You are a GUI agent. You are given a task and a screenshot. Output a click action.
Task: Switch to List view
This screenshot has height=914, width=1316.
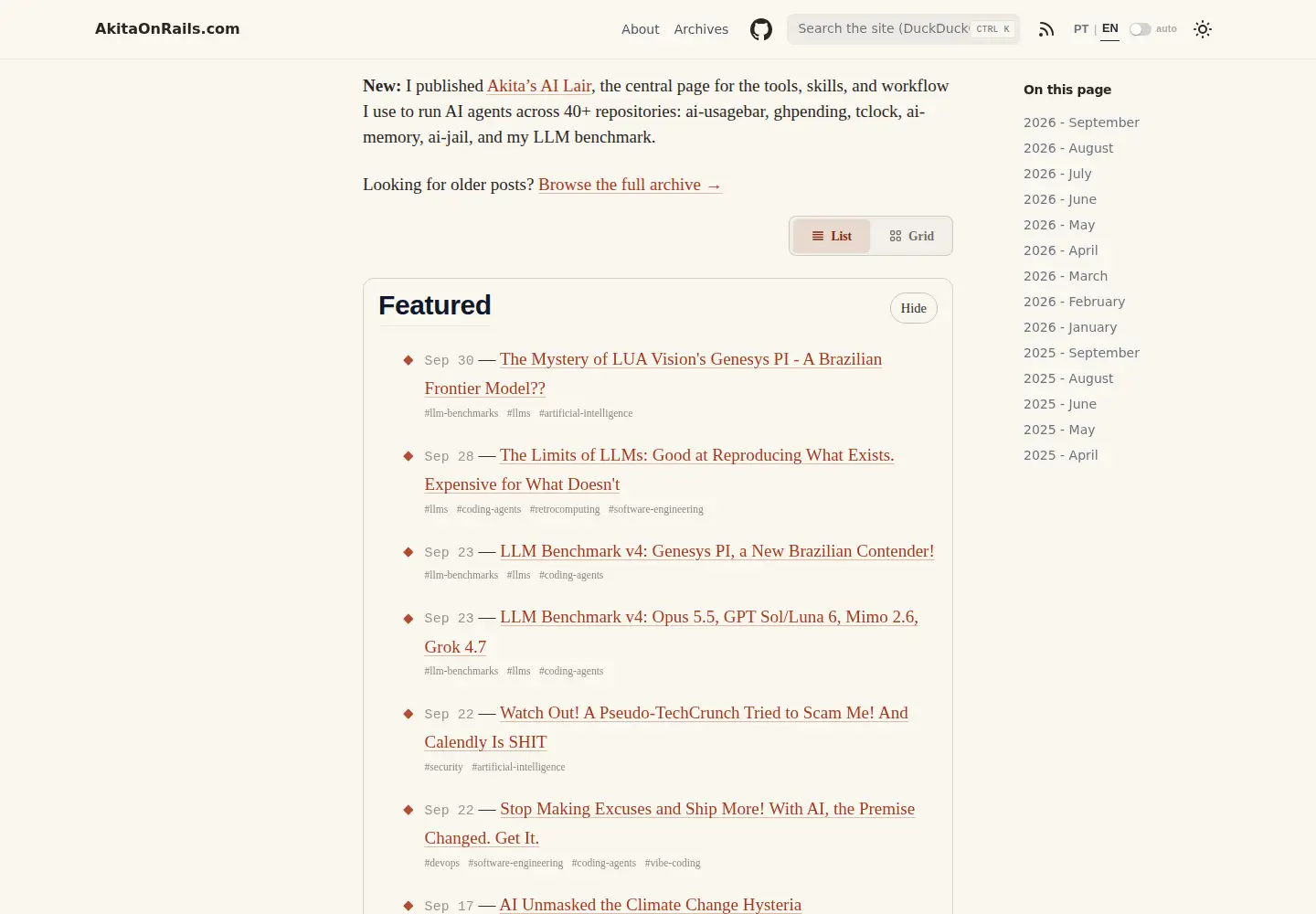(x=832, y=236)
